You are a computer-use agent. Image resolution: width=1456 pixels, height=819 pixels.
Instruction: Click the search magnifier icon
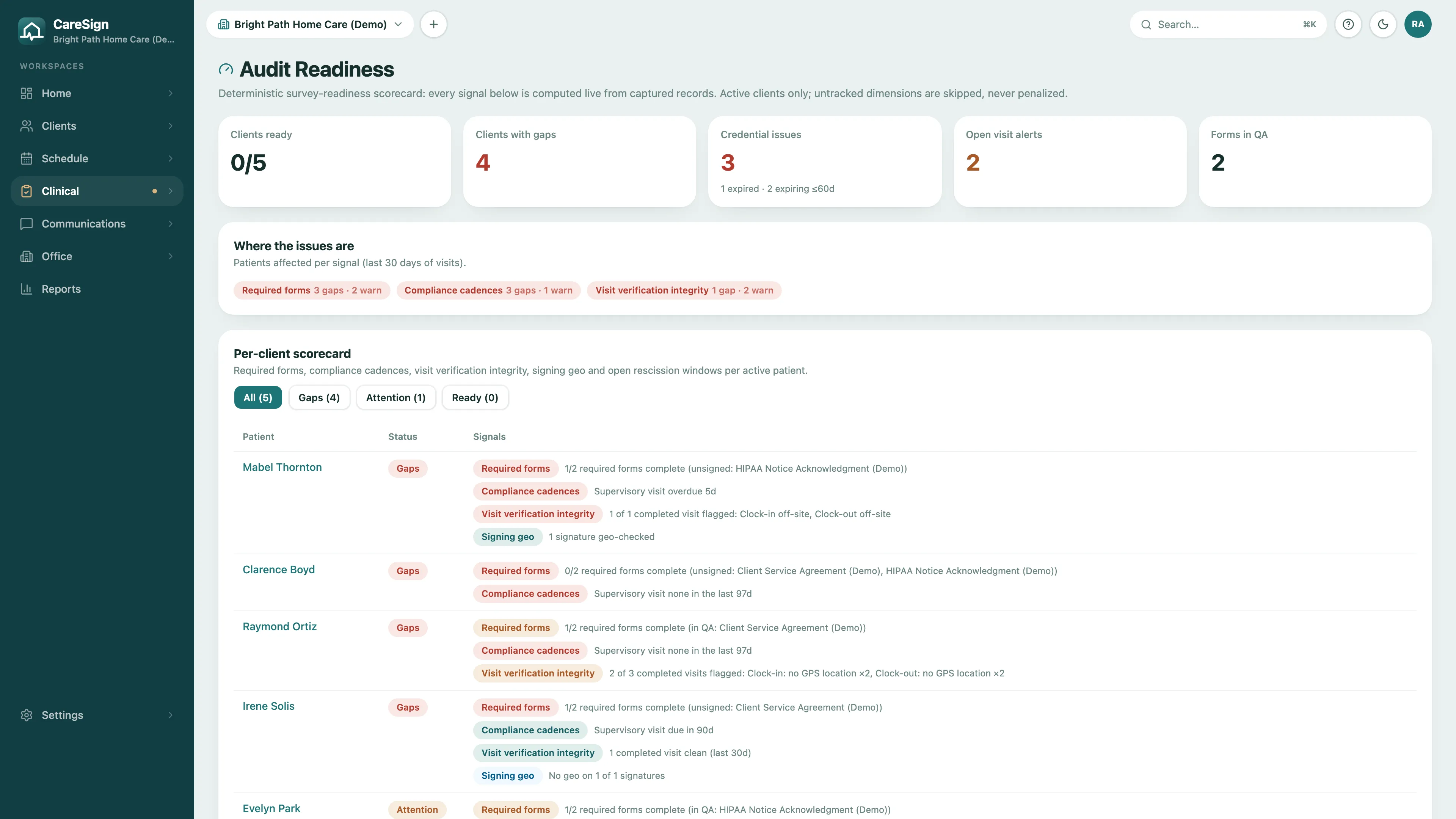[x=1146, y=24]
